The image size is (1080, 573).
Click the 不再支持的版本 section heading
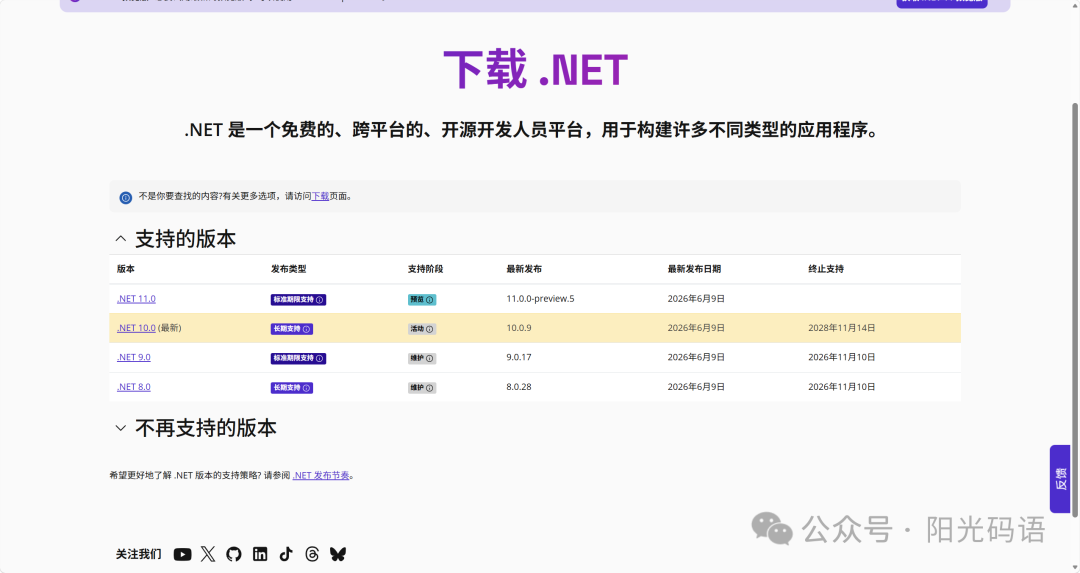[x=206, y=428]
